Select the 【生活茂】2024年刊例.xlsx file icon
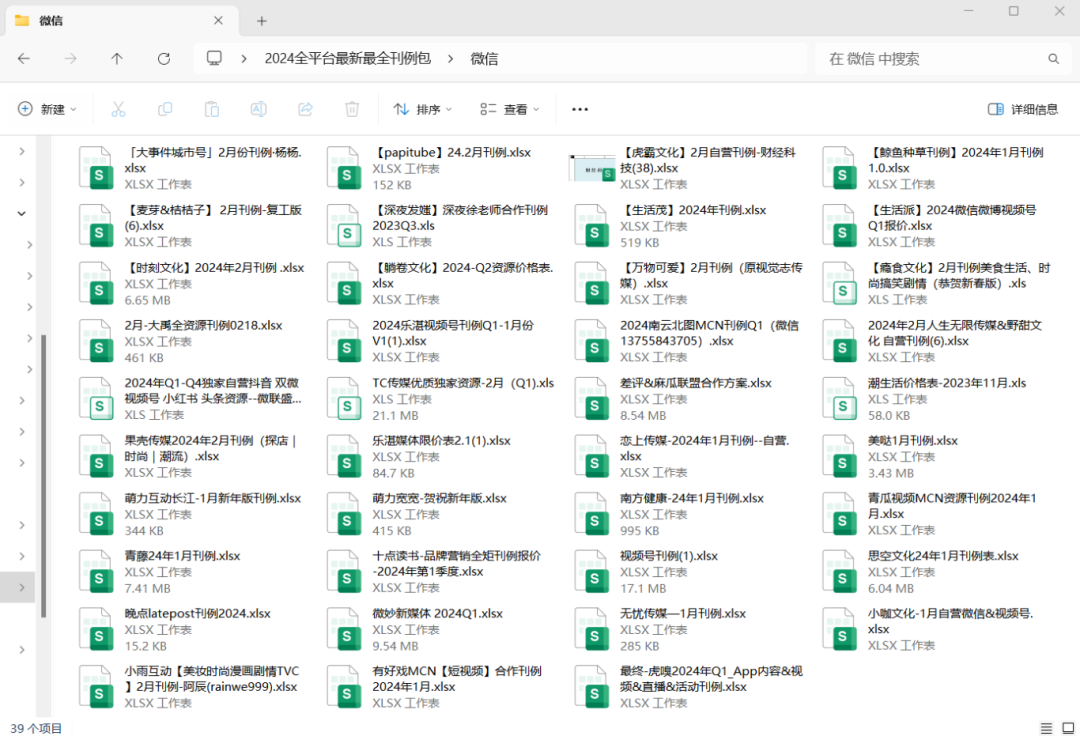Image resolution: width=1080 pixels, height=736 pixels. point(592,226)
